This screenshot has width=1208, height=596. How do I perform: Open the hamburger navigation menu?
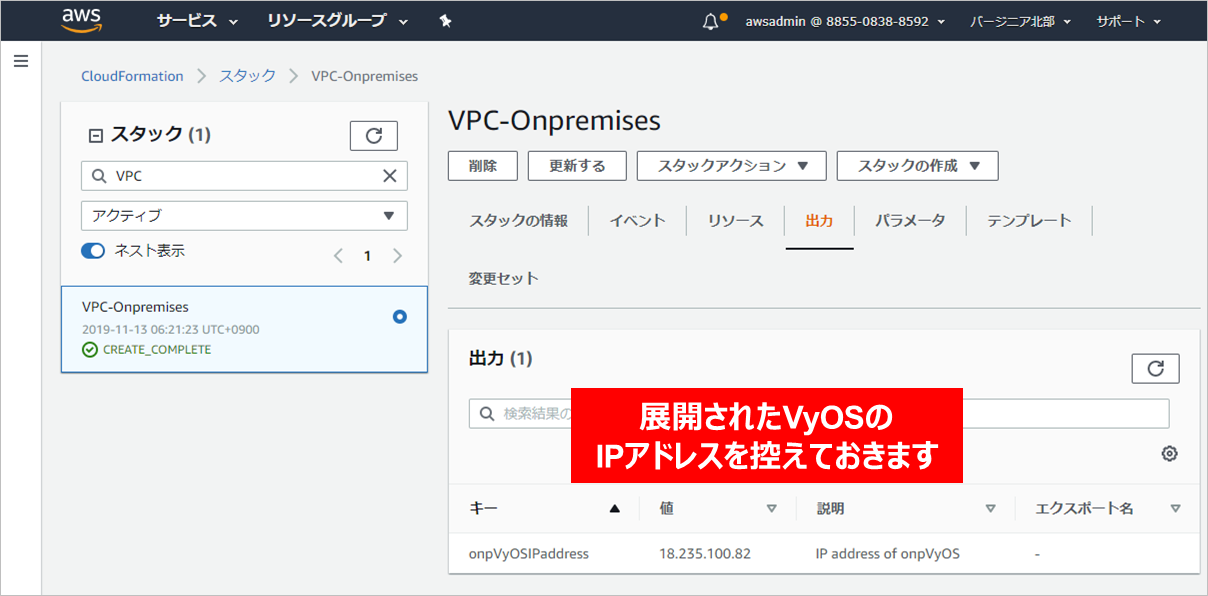click(x=20, y=62)
